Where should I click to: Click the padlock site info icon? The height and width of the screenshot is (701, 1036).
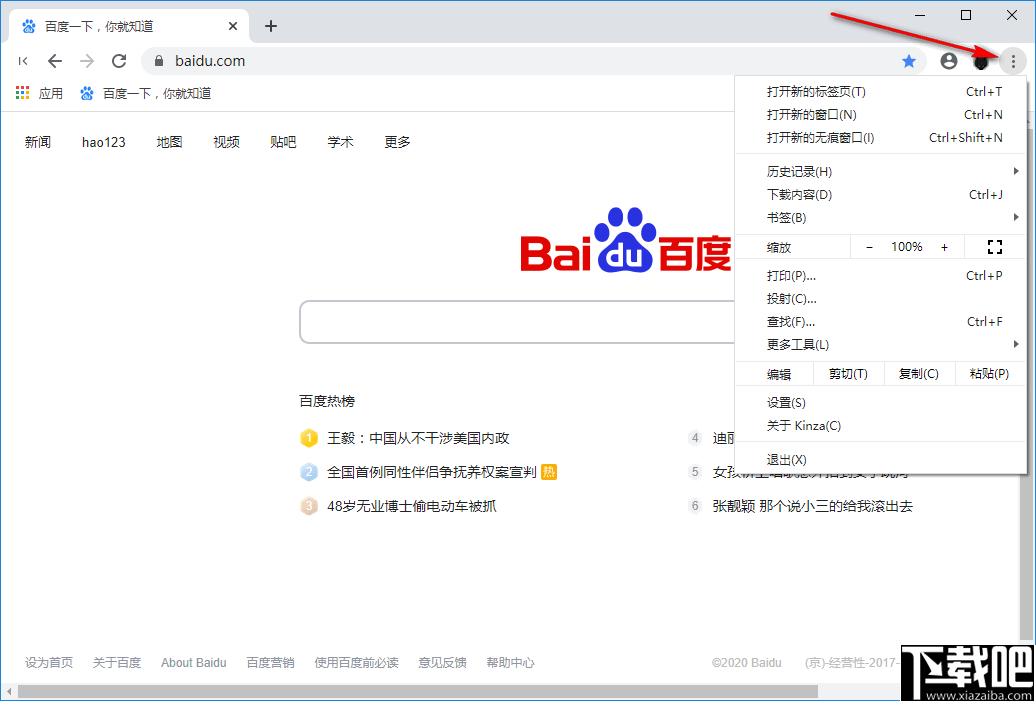tap(158, 61)
